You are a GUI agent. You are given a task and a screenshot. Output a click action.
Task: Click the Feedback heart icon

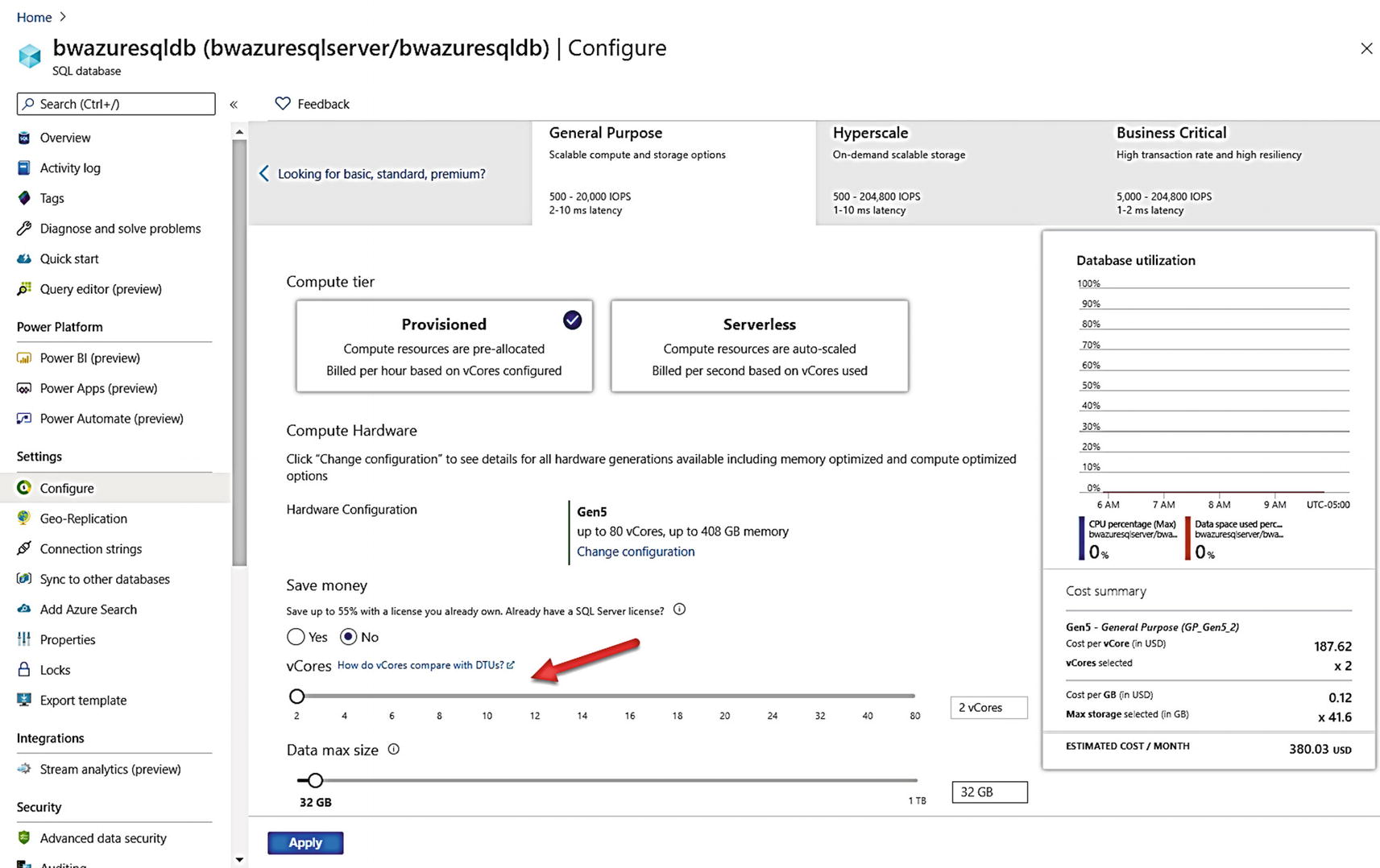coord(282,104)
